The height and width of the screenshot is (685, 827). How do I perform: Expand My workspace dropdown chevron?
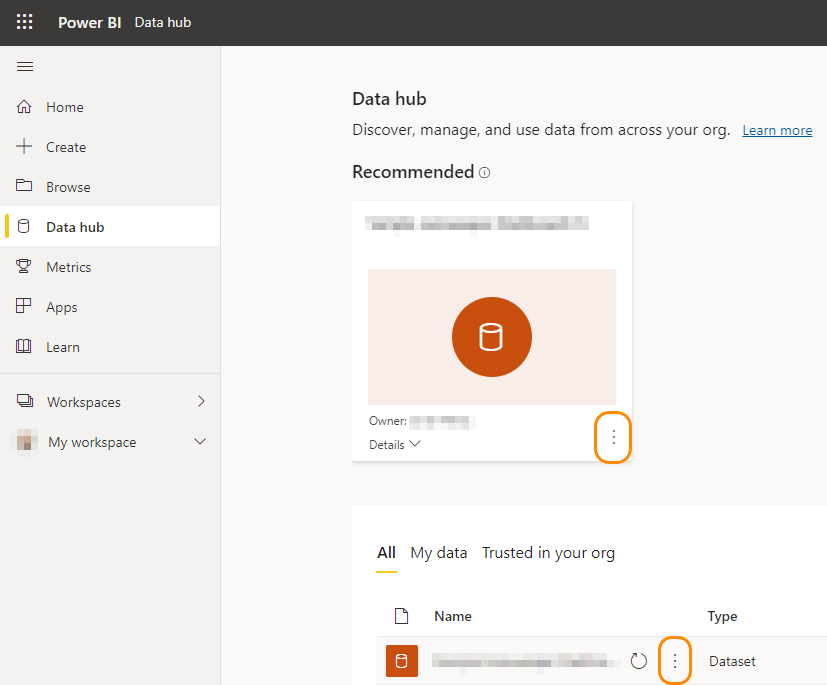pos(200,442)
